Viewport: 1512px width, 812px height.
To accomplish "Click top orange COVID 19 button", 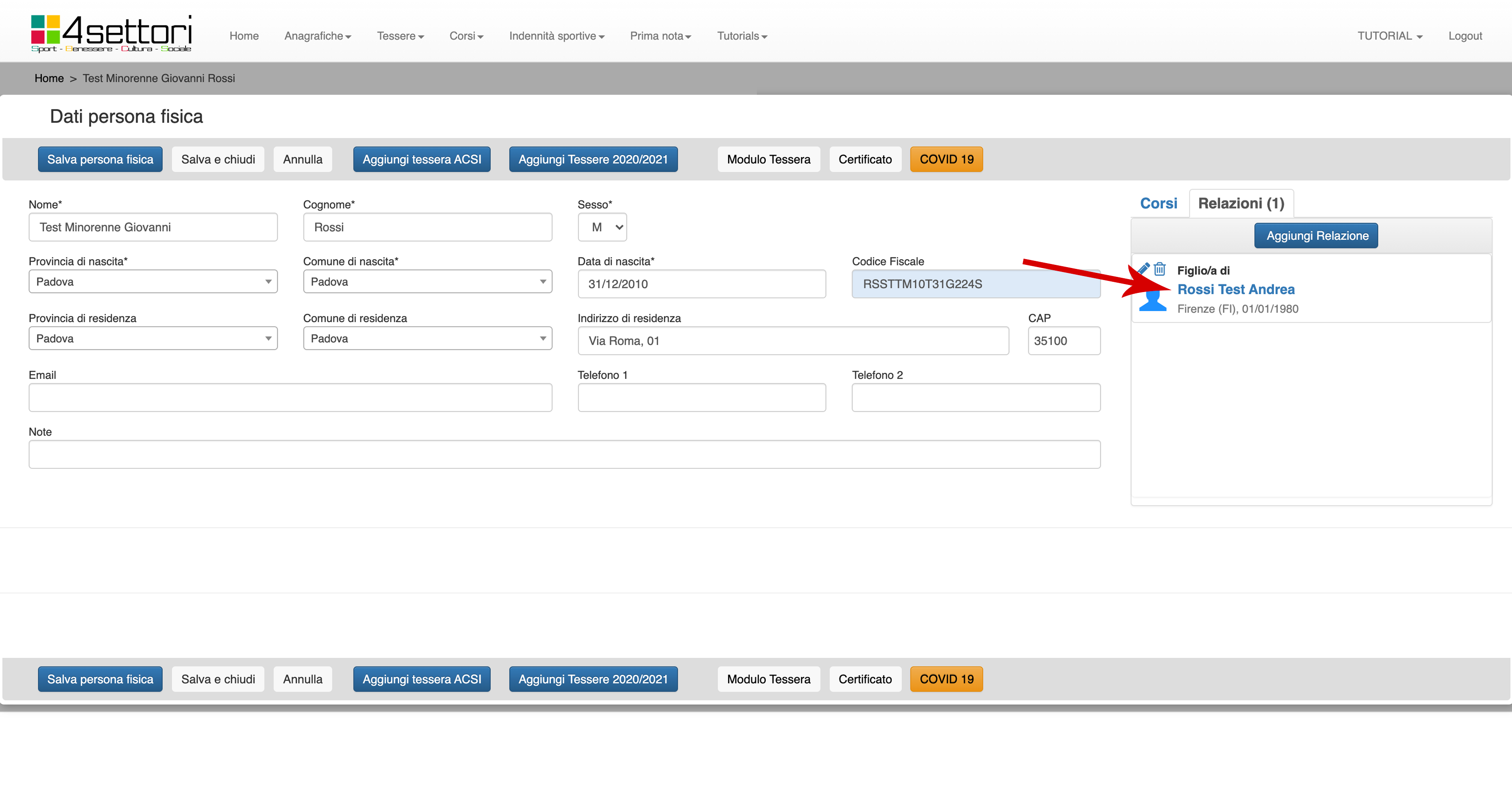I will click(946, 159).
